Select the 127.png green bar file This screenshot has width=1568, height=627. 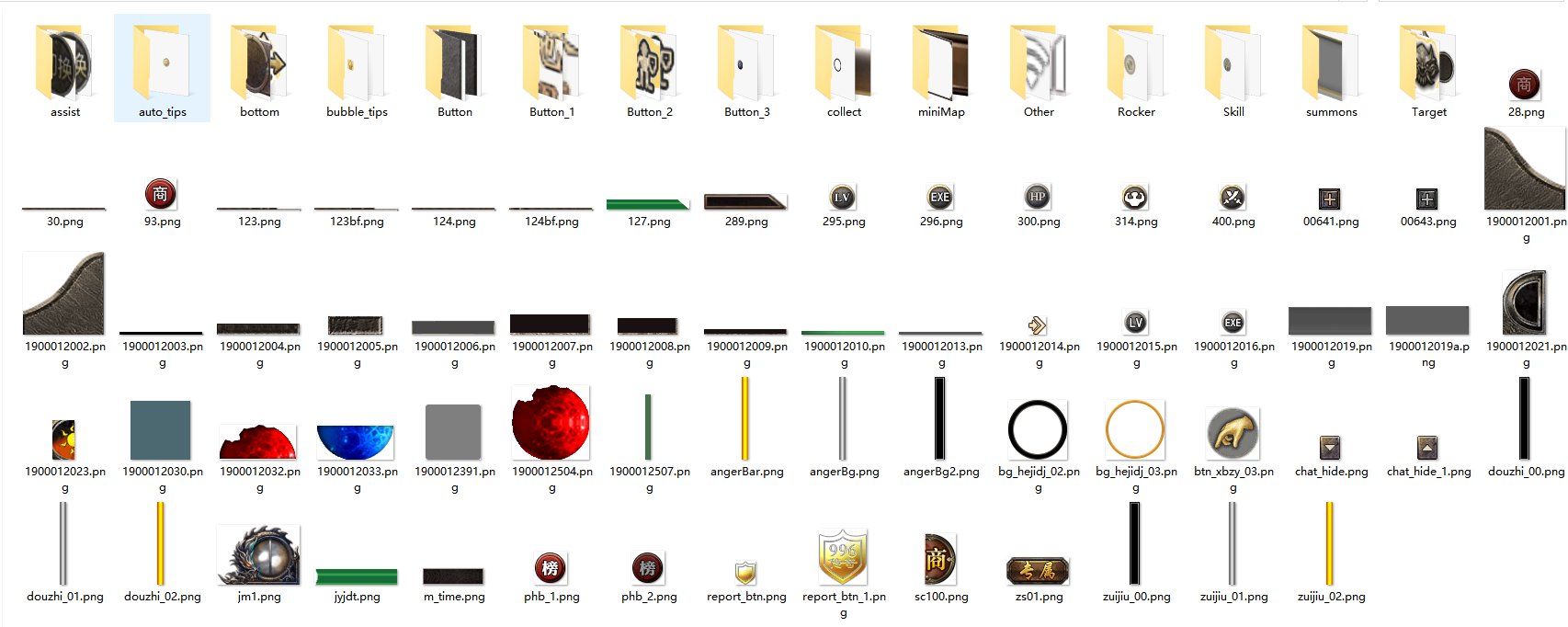(x=649, y=204)
